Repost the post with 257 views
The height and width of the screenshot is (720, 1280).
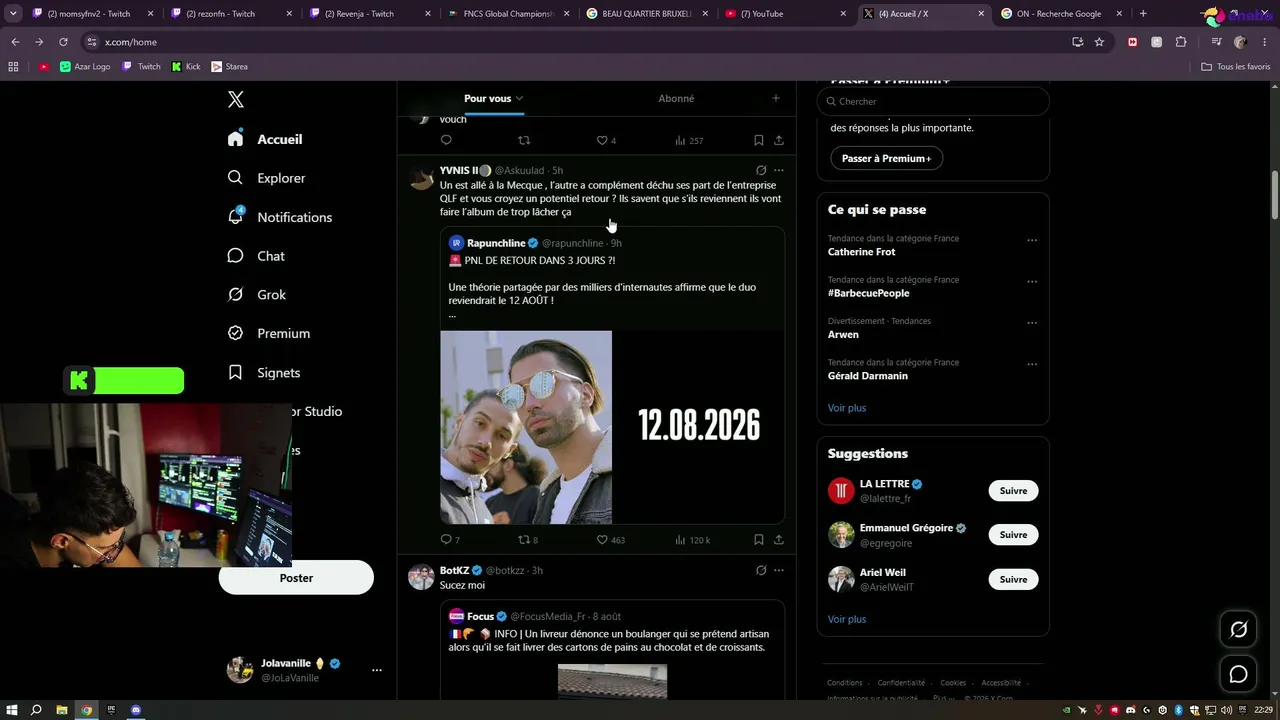523,140
